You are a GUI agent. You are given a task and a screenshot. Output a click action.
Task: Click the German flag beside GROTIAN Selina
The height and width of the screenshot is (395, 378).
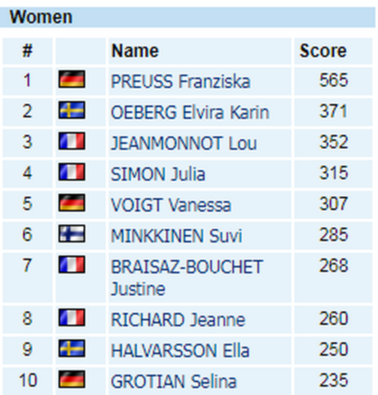(72, 379)
